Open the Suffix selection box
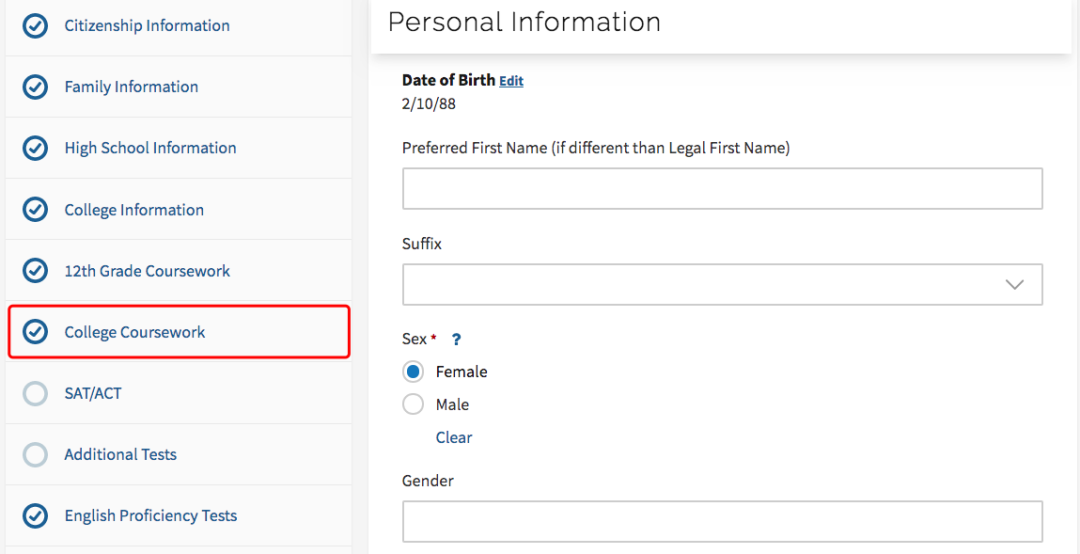 tap(723, 285)
